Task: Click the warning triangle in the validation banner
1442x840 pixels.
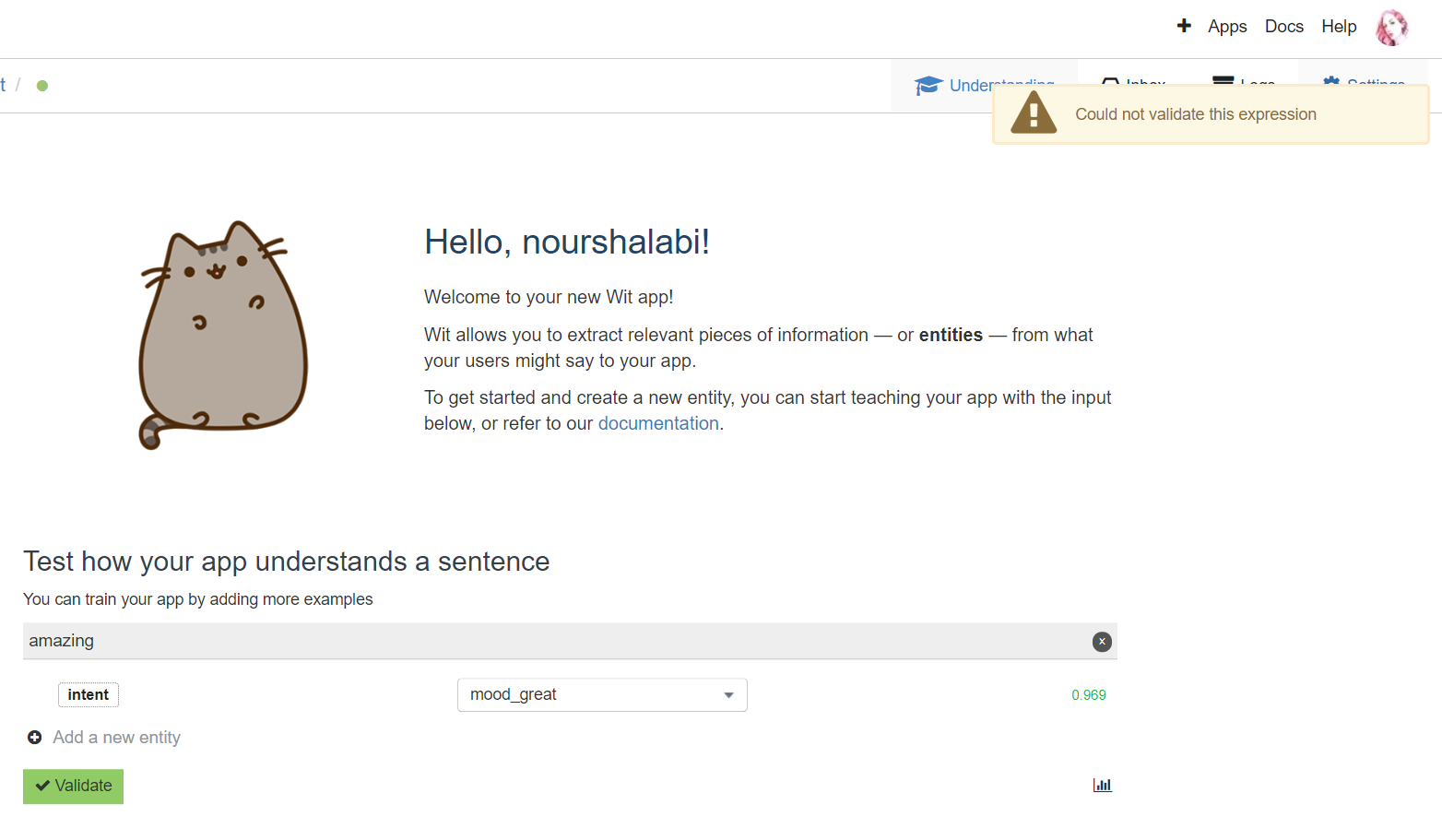Action: (1034, 112)
